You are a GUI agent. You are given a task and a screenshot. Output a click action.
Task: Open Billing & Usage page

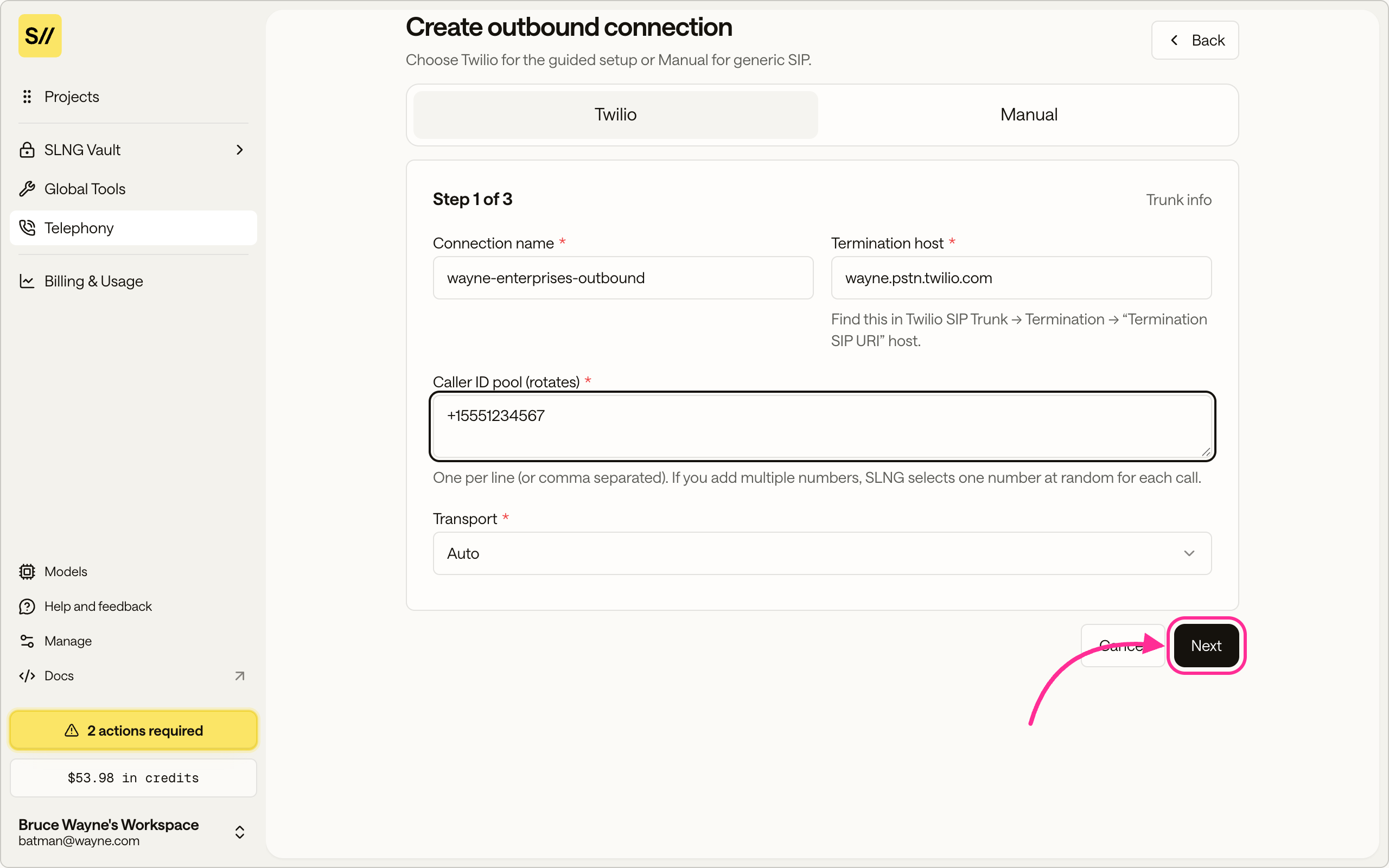click(133, 280)
